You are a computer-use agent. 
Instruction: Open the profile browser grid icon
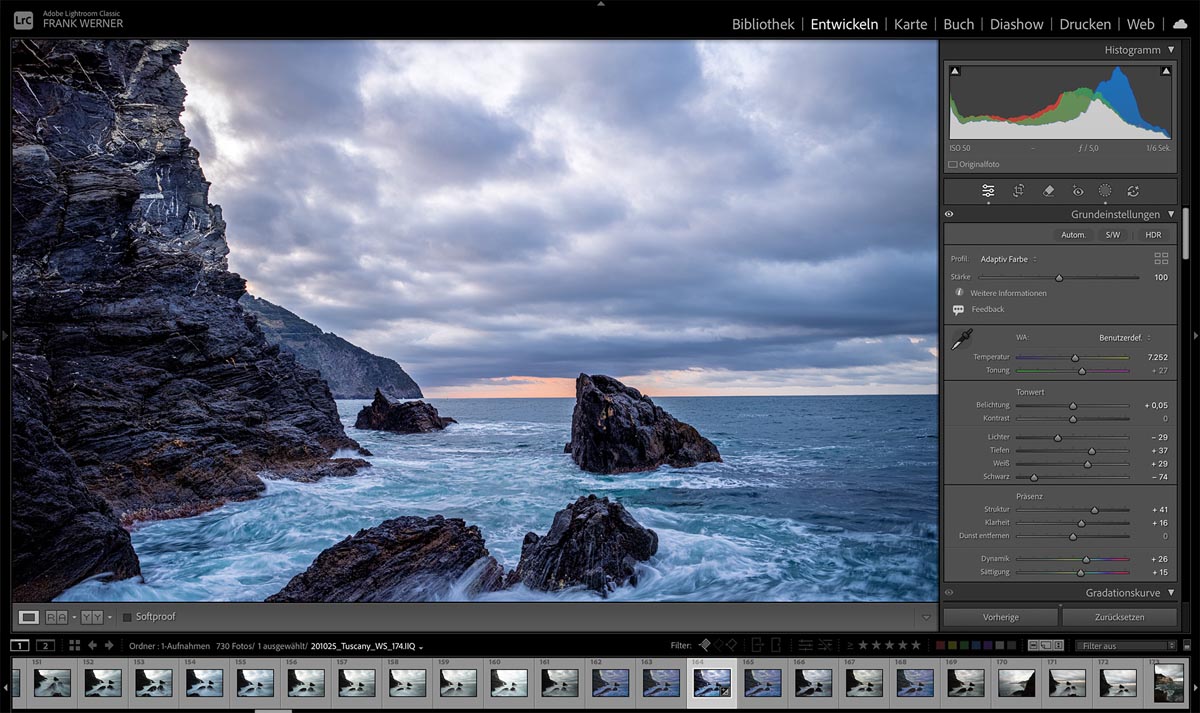point(1161,259)
